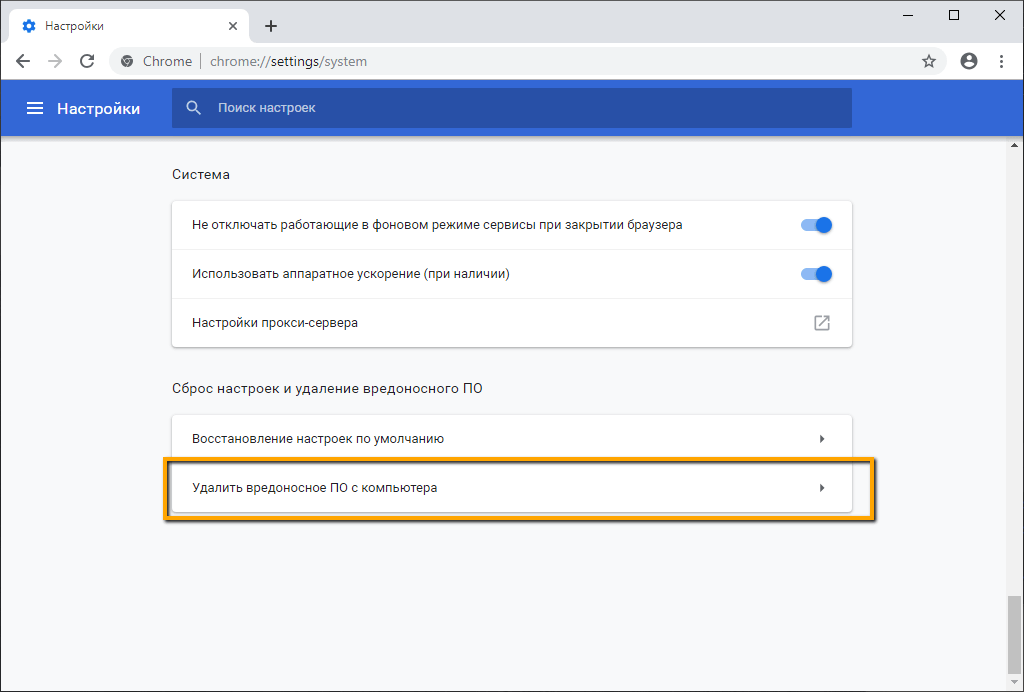Viewport: 1024px width, 692px height.
Task: Toggle background services when browser closes
Action: tap(816, 225)
